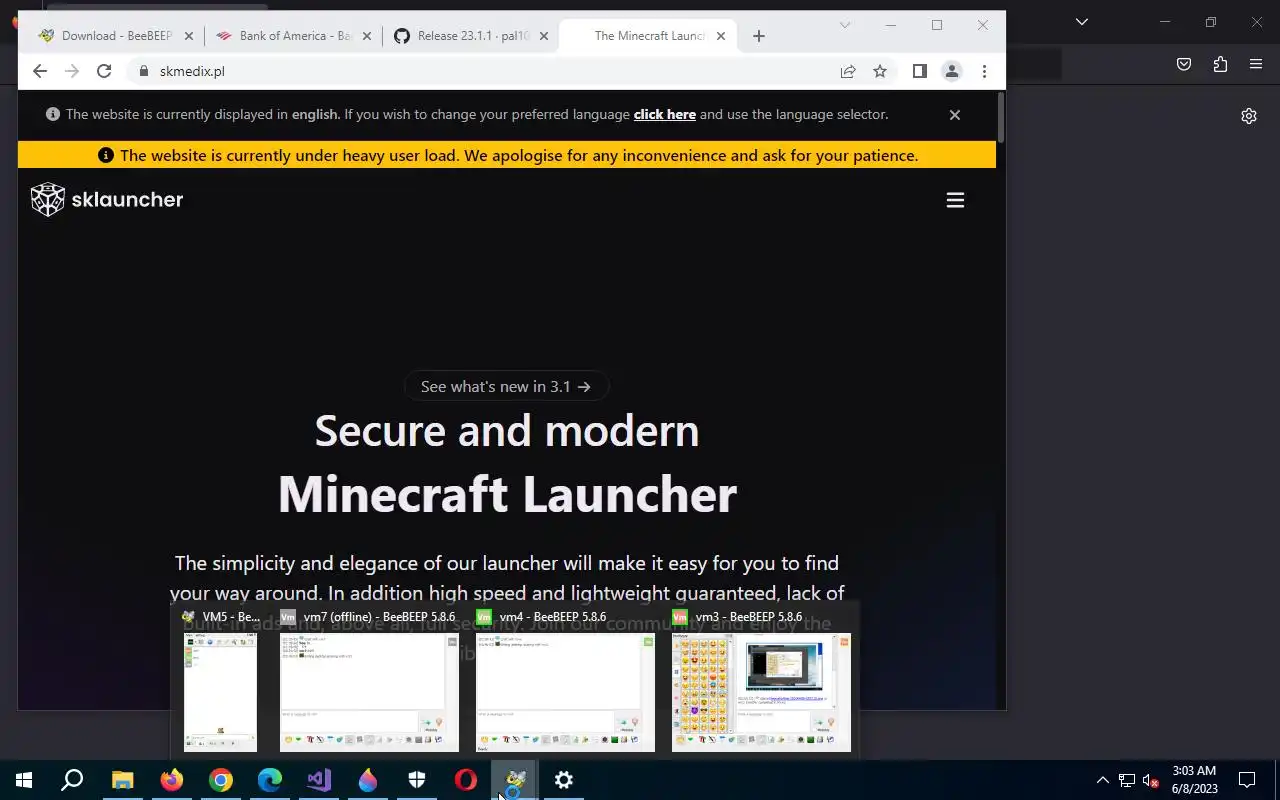Open Chrome side panel
Viewport: 1280px width, 800px height.
coord(920,71)
